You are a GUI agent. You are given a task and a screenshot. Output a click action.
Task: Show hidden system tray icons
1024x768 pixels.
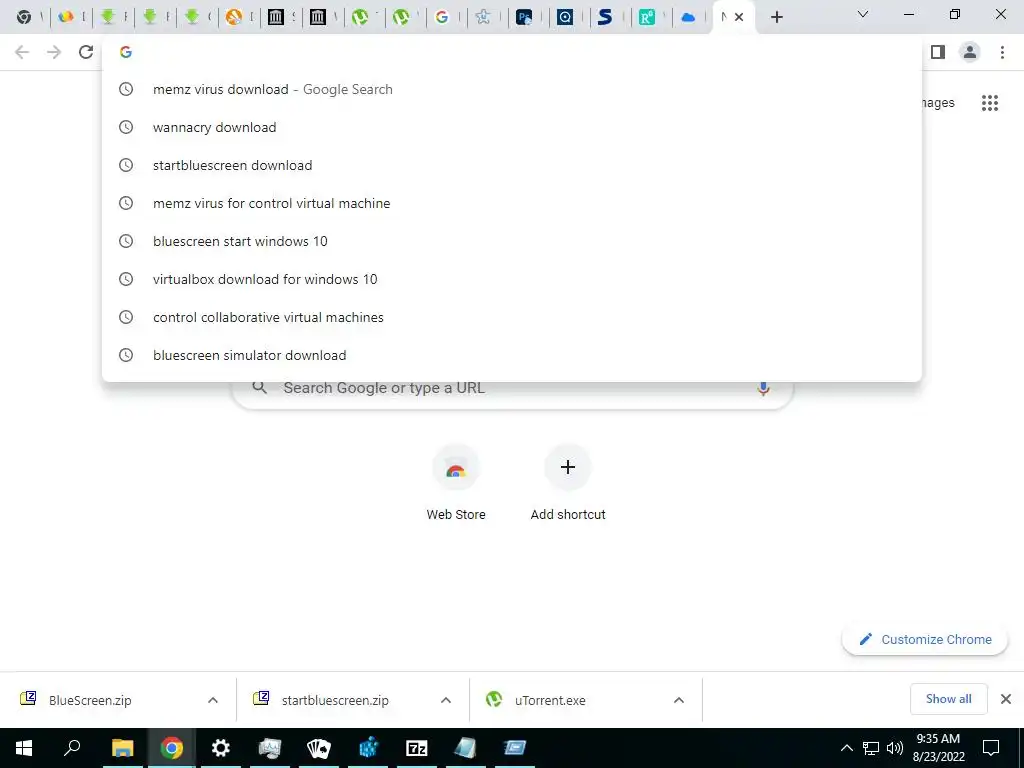[x=846, y=748]
